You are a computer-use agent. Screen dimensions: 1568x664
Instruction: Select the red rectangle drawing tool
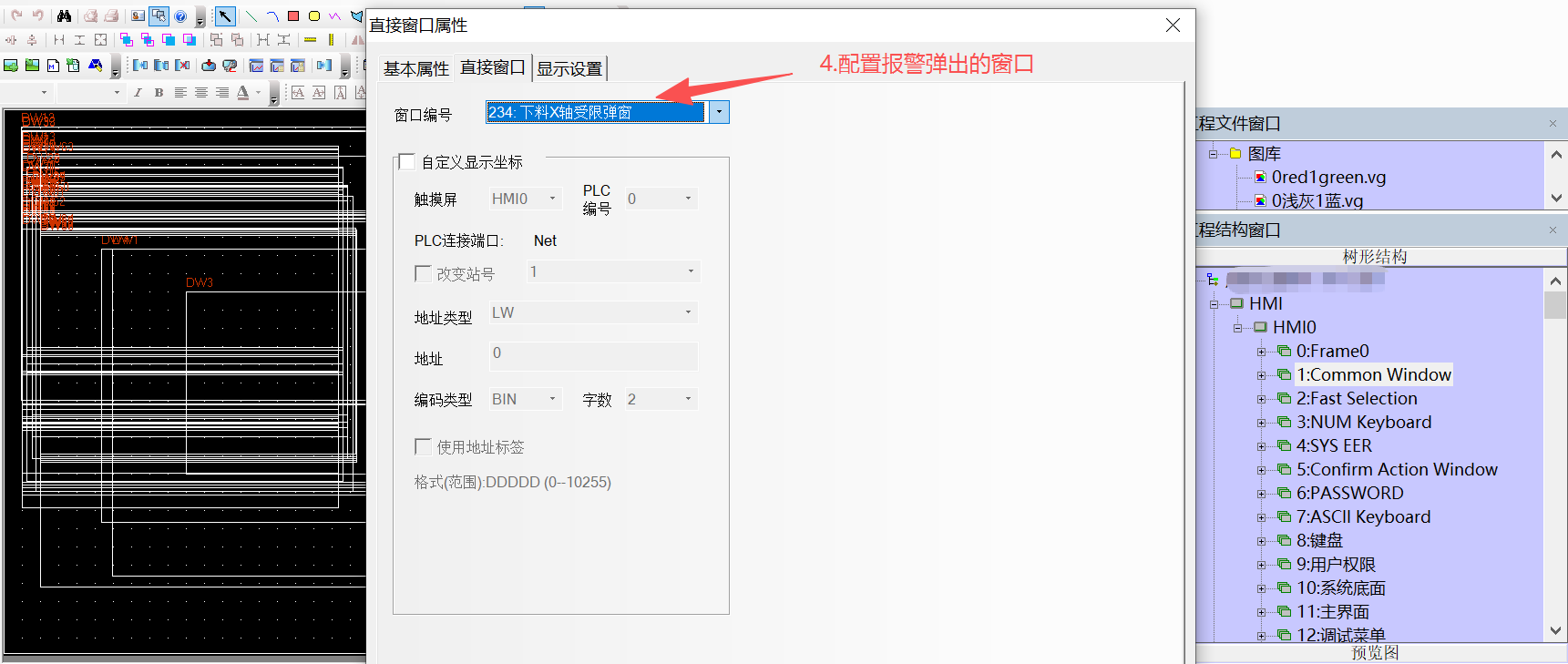pos(293,16)
